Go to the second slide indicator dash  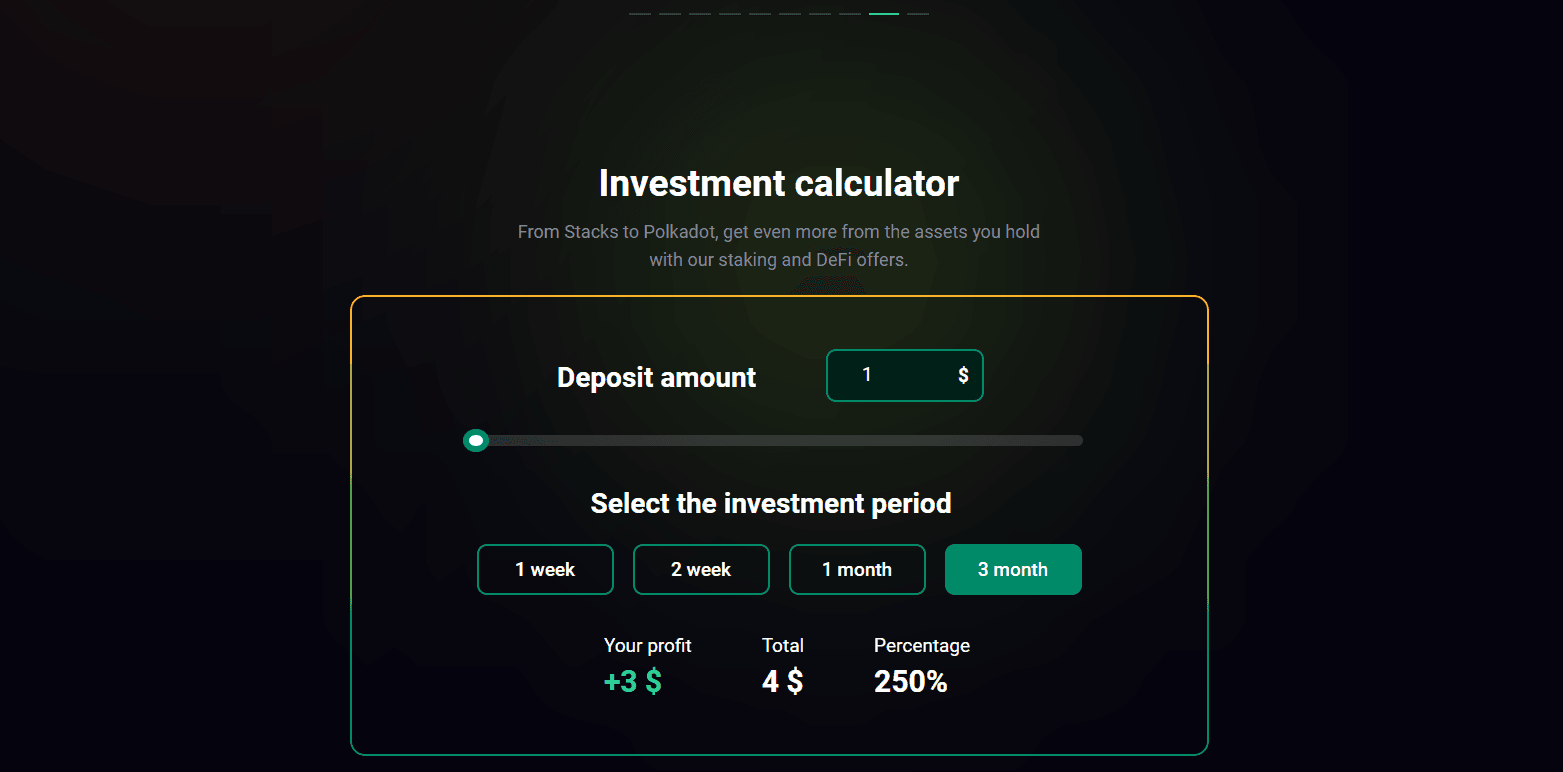[x=670, y=14]
